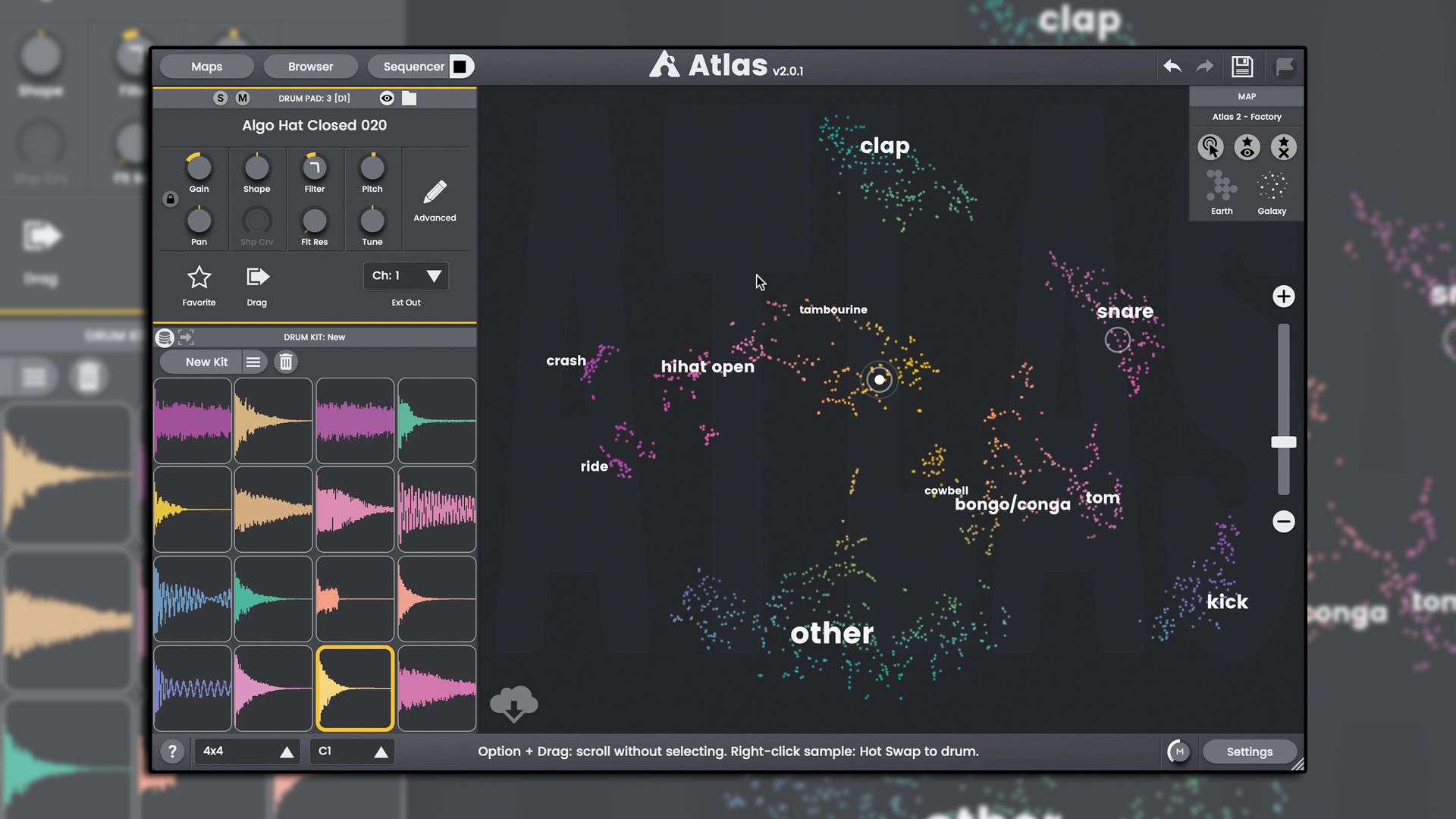Image resolution: width=1456 pixels, height=819 pixels.
Task: Switch to the Sequencer tab
Action: [413, 66]
